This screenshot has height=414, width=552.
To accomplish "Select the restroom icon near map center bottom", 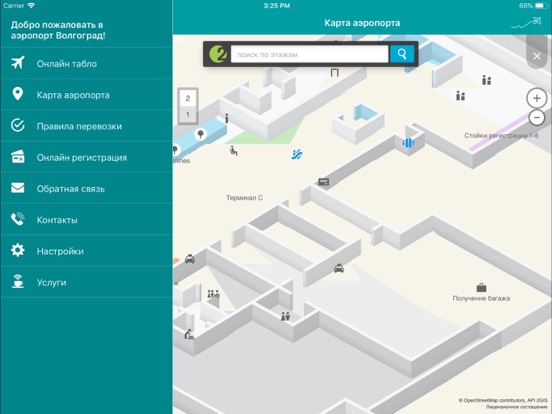I will pyautogui.click(x=286, y=316).
